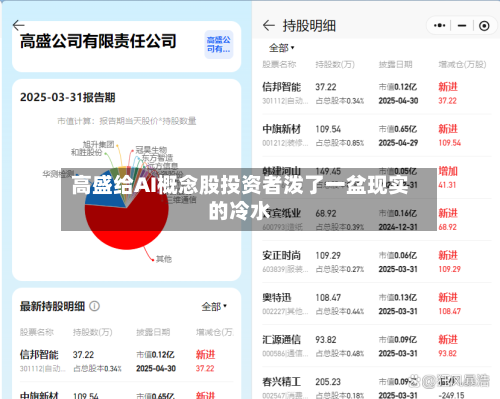Image resolution: width=500 pixels, height=399 pixels.
Task: Click 新进 93.82 status for 汇源通信
Action: coord(448,346)
